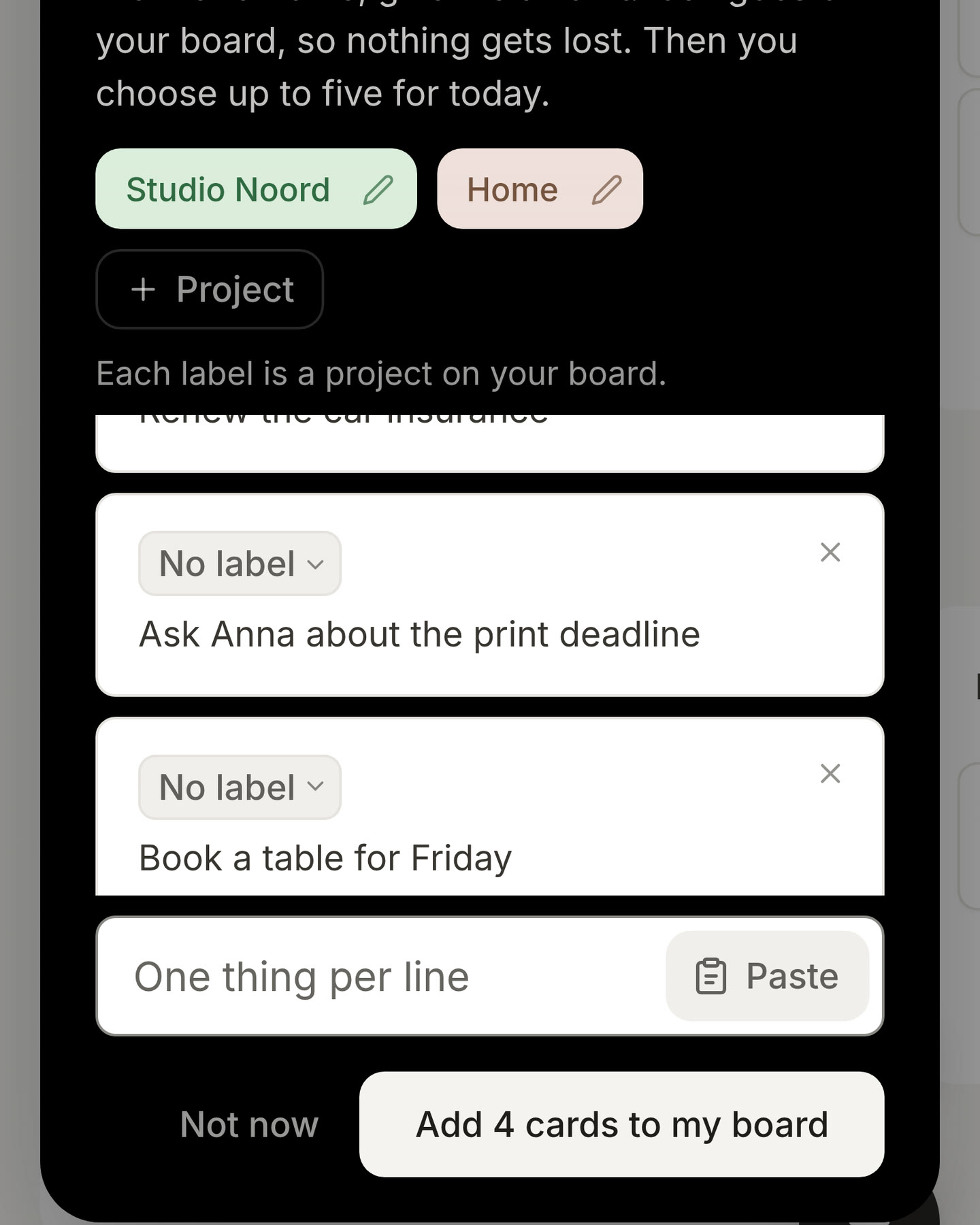Dismiss the dialog with Not now

[x=249, y=1124]
